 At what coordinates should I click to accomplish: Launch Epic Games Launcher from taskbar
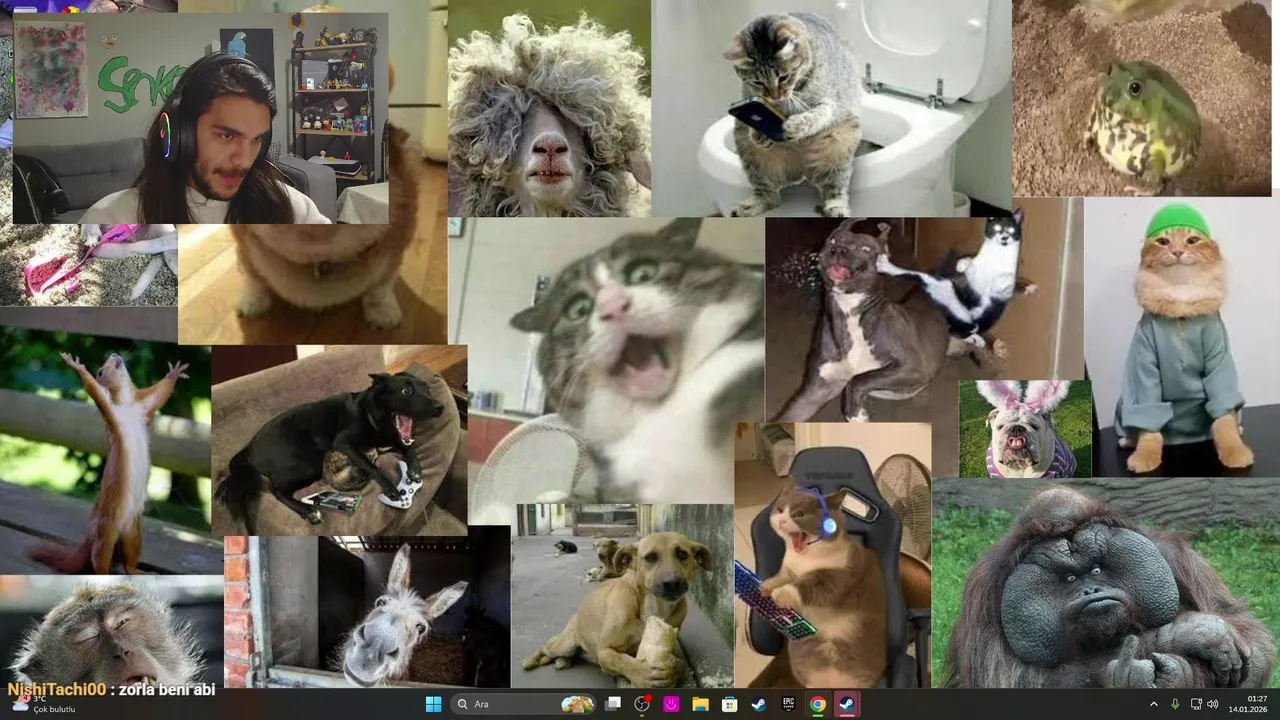pos(788,704)
